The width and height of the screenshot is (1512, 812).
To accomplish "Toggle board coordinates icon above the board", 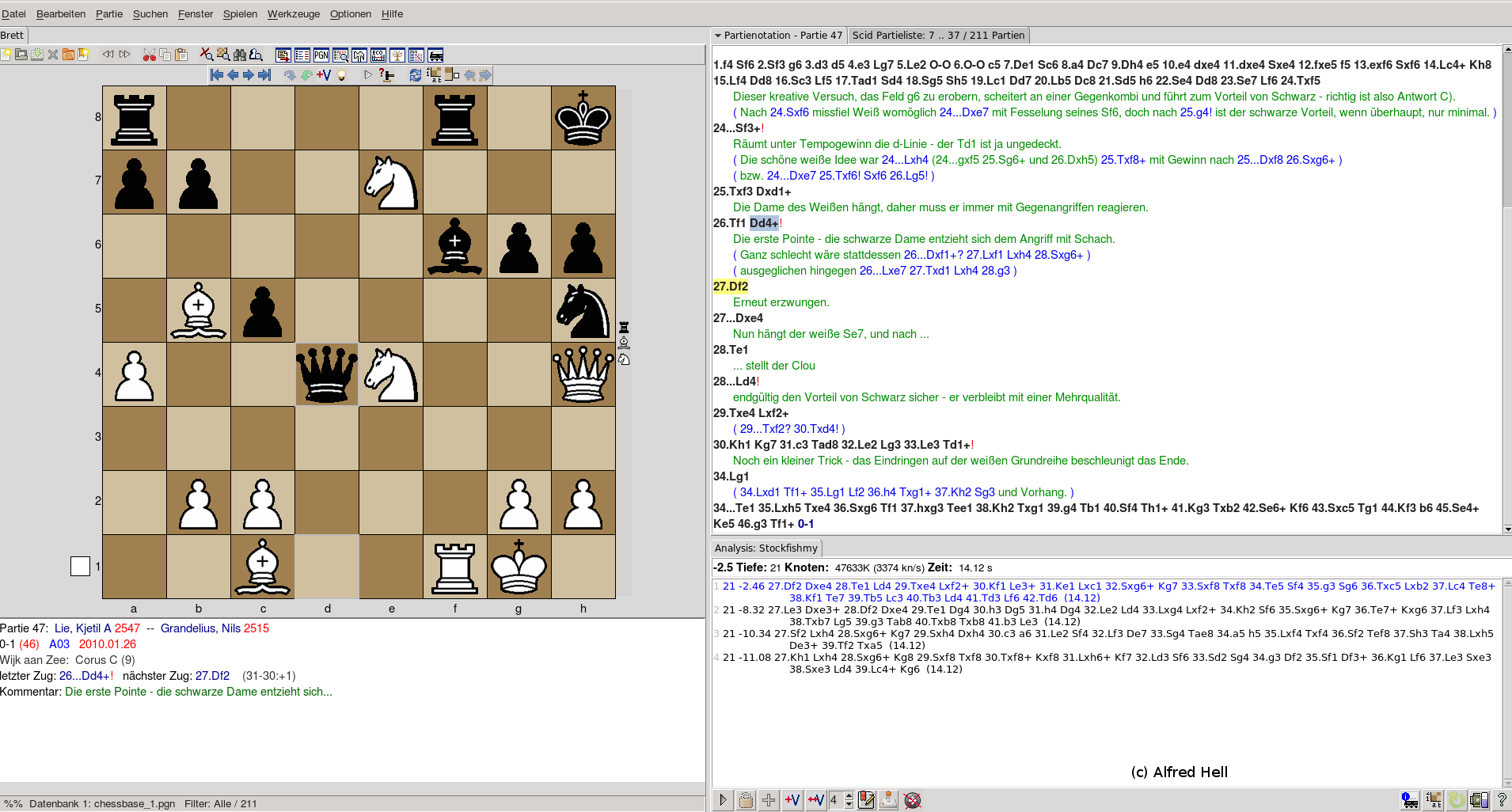I will [x=435, y=75].
